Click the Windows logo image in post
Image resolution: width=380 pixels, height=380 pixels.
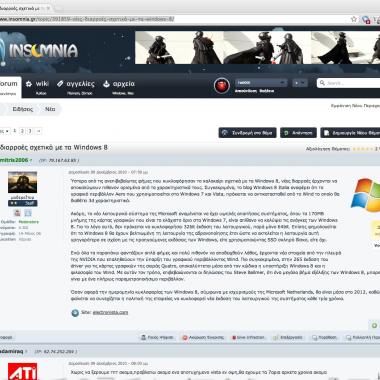coord(366,195)
